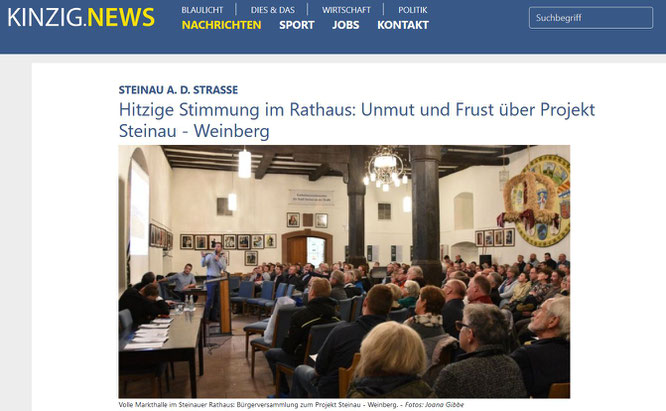Open the Blaulicht section
Screen dimensions: 666x411
pos(202,10)
